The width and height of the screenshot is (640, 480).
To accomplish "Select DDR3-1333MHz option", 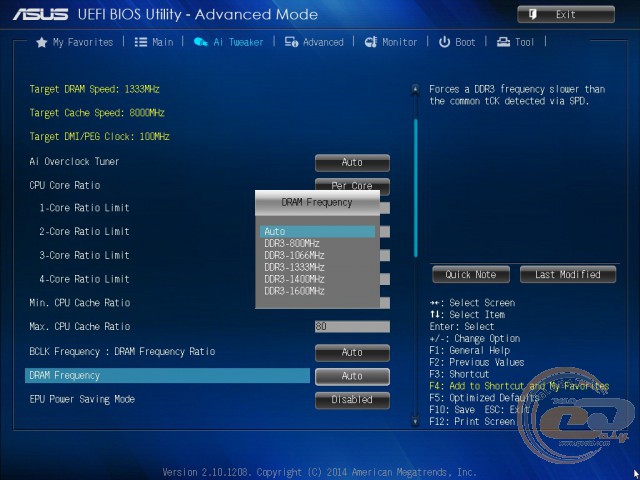I will tap(317, 267).
